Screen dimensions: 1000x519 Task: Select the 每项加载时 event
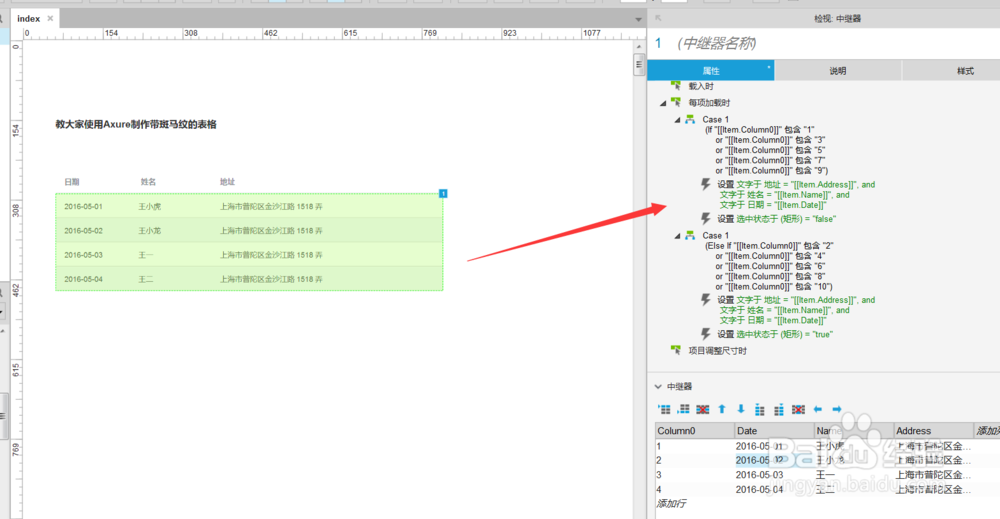709,103
